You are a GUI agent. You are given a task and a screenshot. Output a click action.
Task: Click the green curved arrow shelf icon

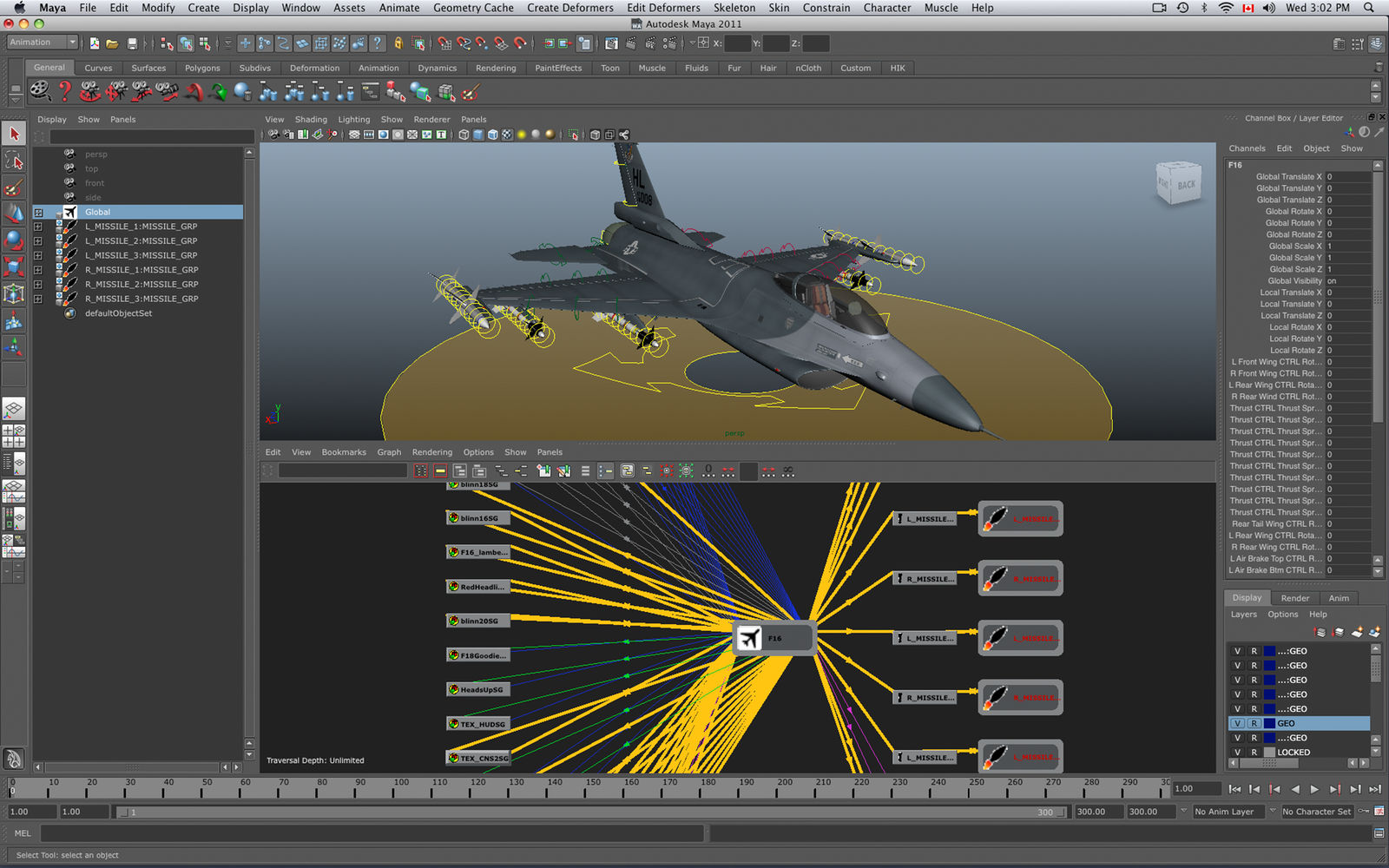[218, 92]
